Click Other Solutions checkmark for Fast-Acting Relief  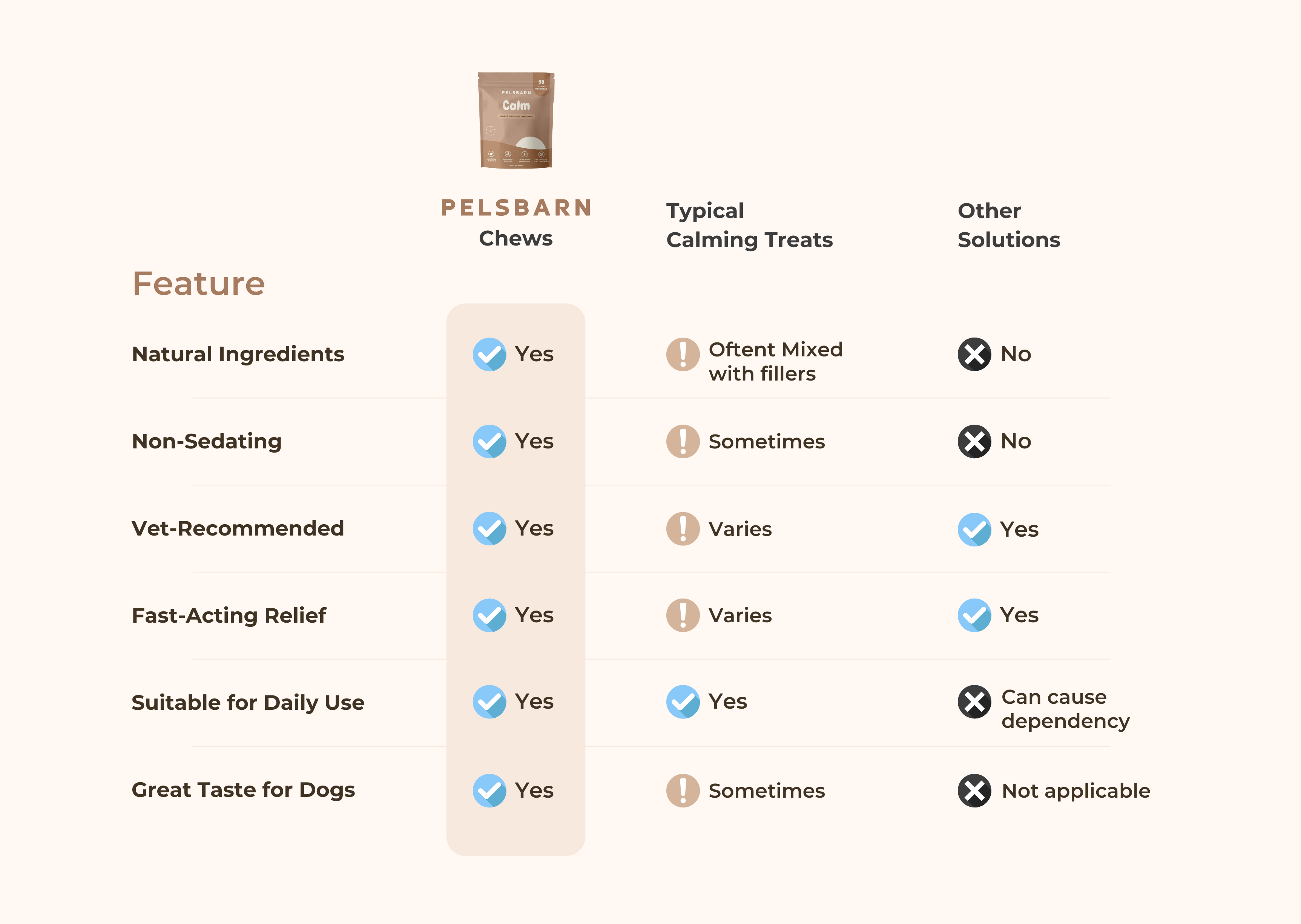pos(974,615)
